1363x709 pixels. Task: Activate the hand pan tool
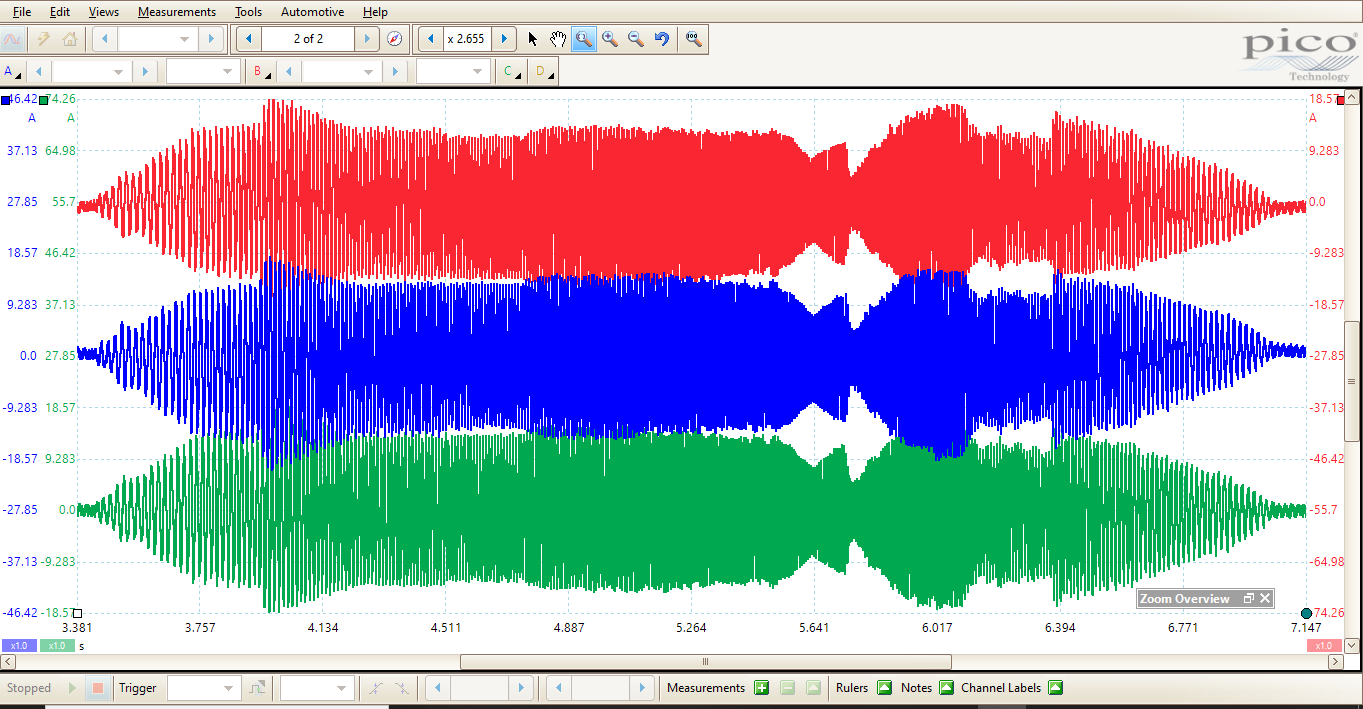tap(558, 39)
